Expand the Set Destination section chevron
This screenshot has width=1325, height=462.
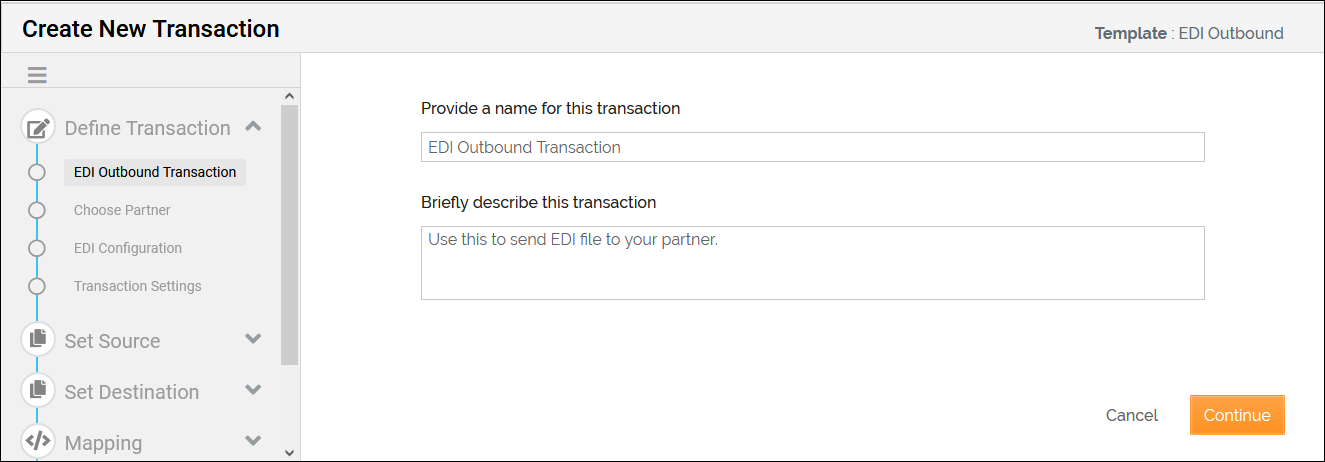[253, 390]
